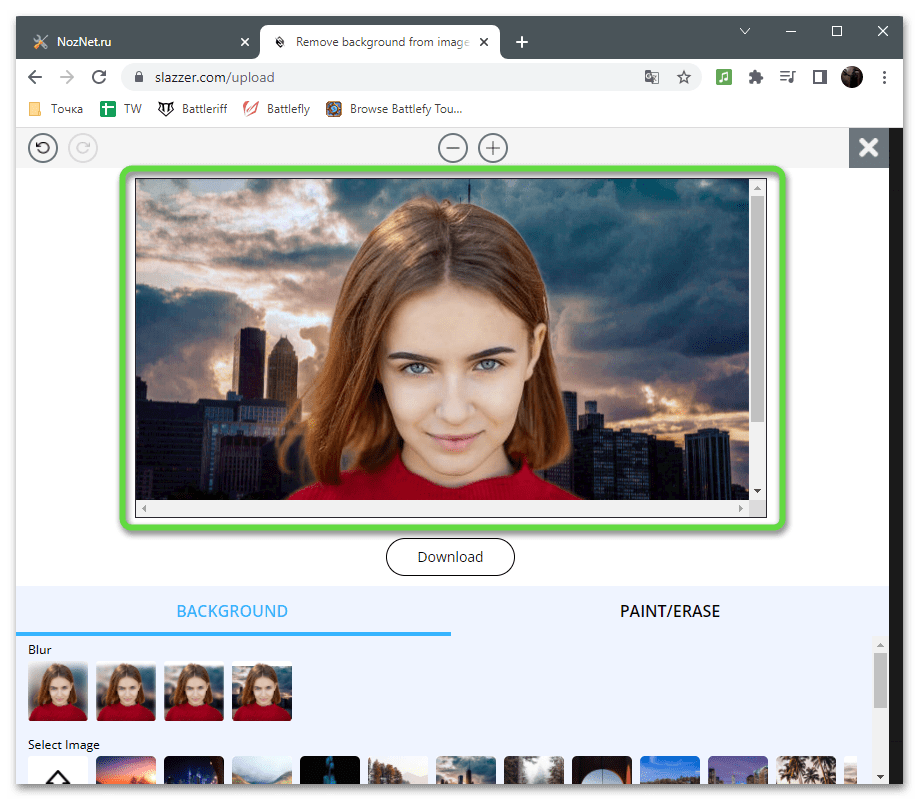Click the zoom in plus icon
The height and width of the screenshot is (800, 919).
click(x=492, y=149)
